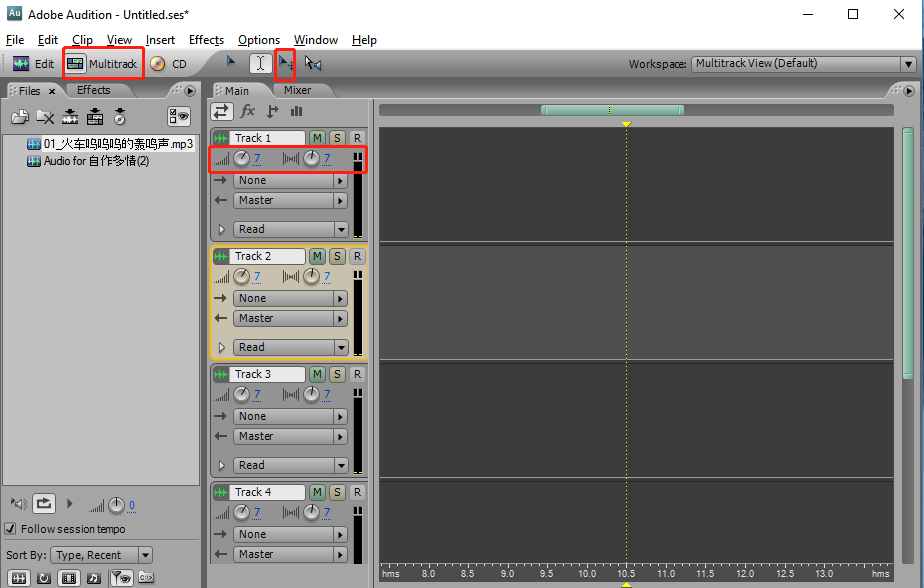
Task: Mute Track 4 with M button
Action: (318, 492)
